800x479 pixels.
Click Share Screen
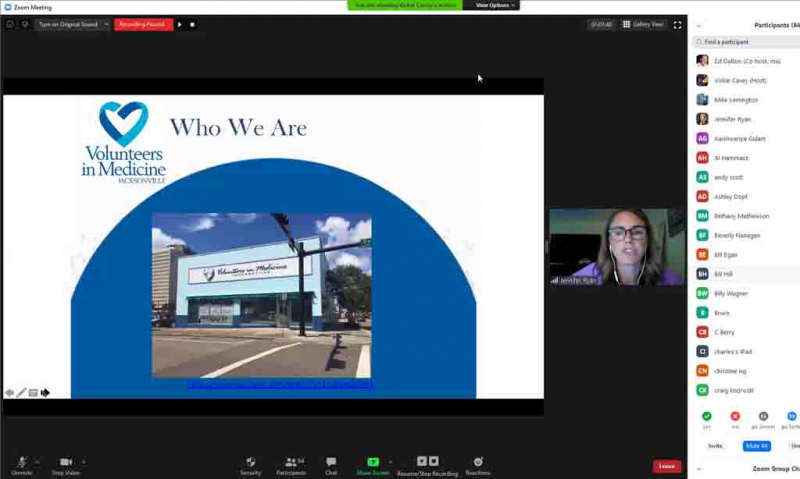pos(373,466)
